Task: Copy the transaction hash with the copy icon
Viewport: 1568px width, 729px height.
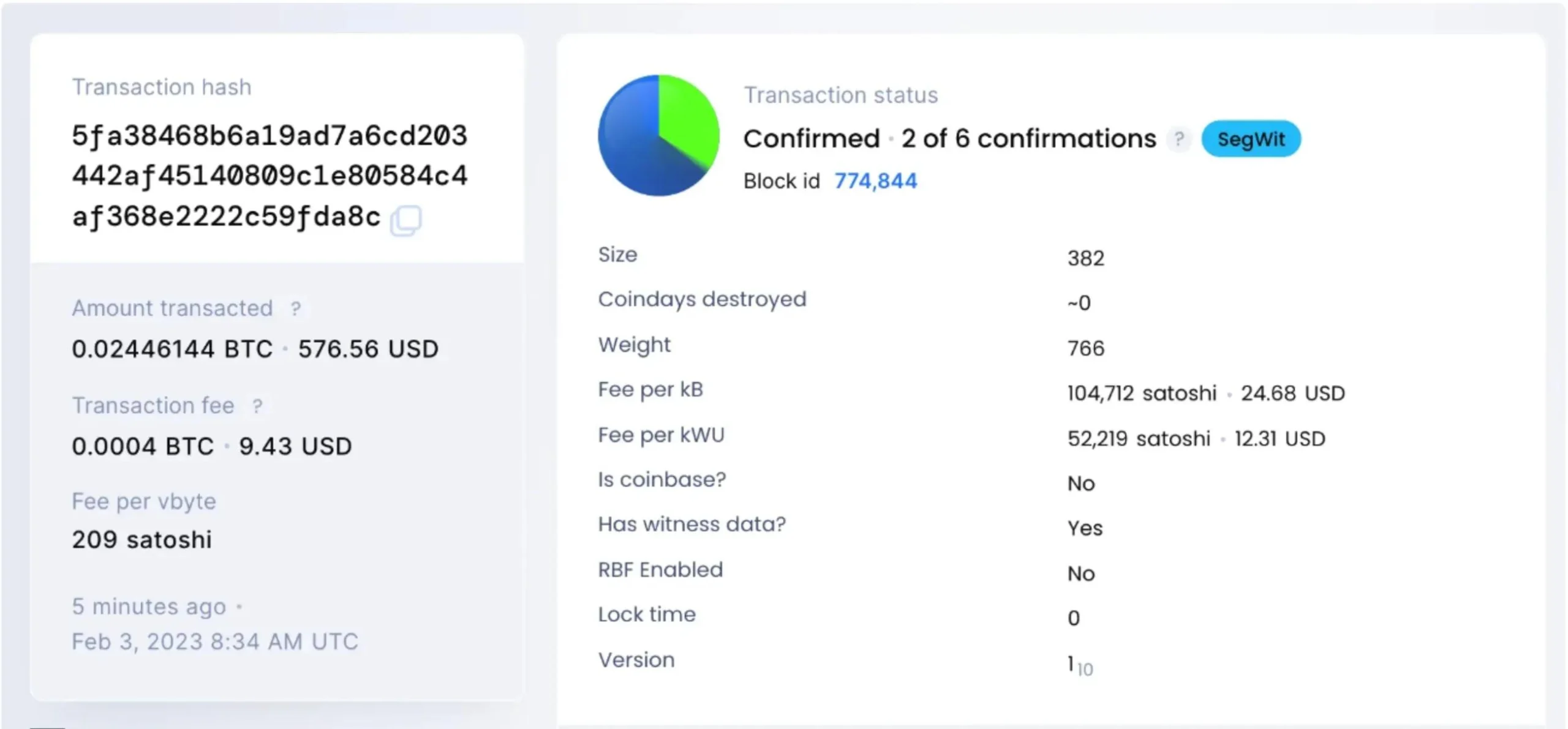Action: coord(406,220)
